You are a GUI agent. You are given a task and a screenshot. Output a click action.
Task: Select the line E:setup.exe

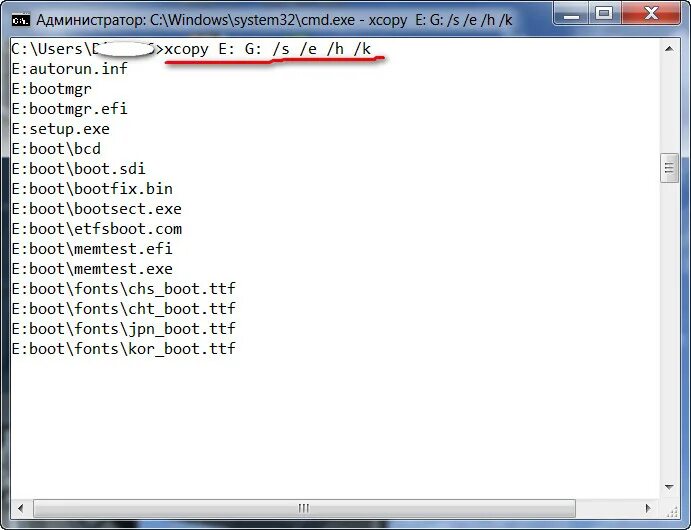pos(61,129)
